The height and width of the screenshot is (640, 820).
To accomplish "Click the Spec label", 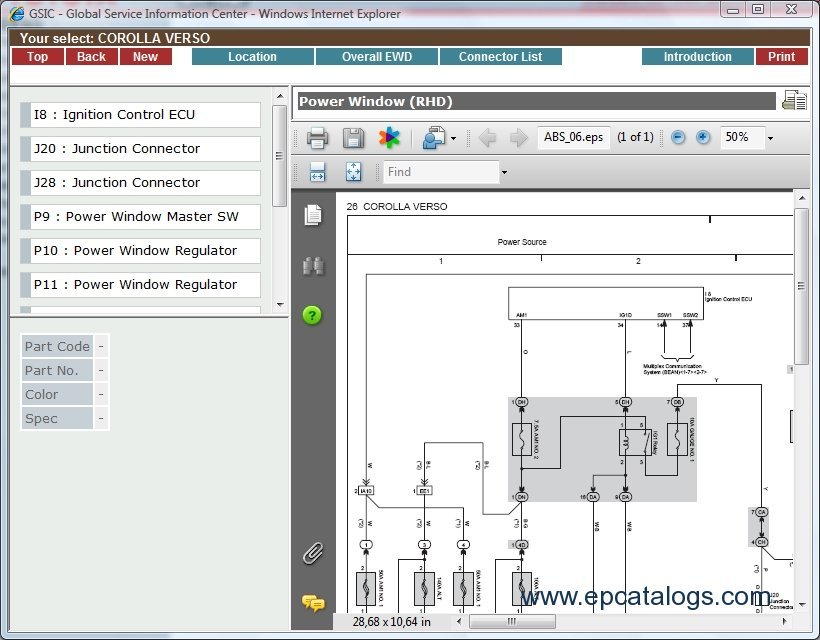I will [x=57, y=418].
